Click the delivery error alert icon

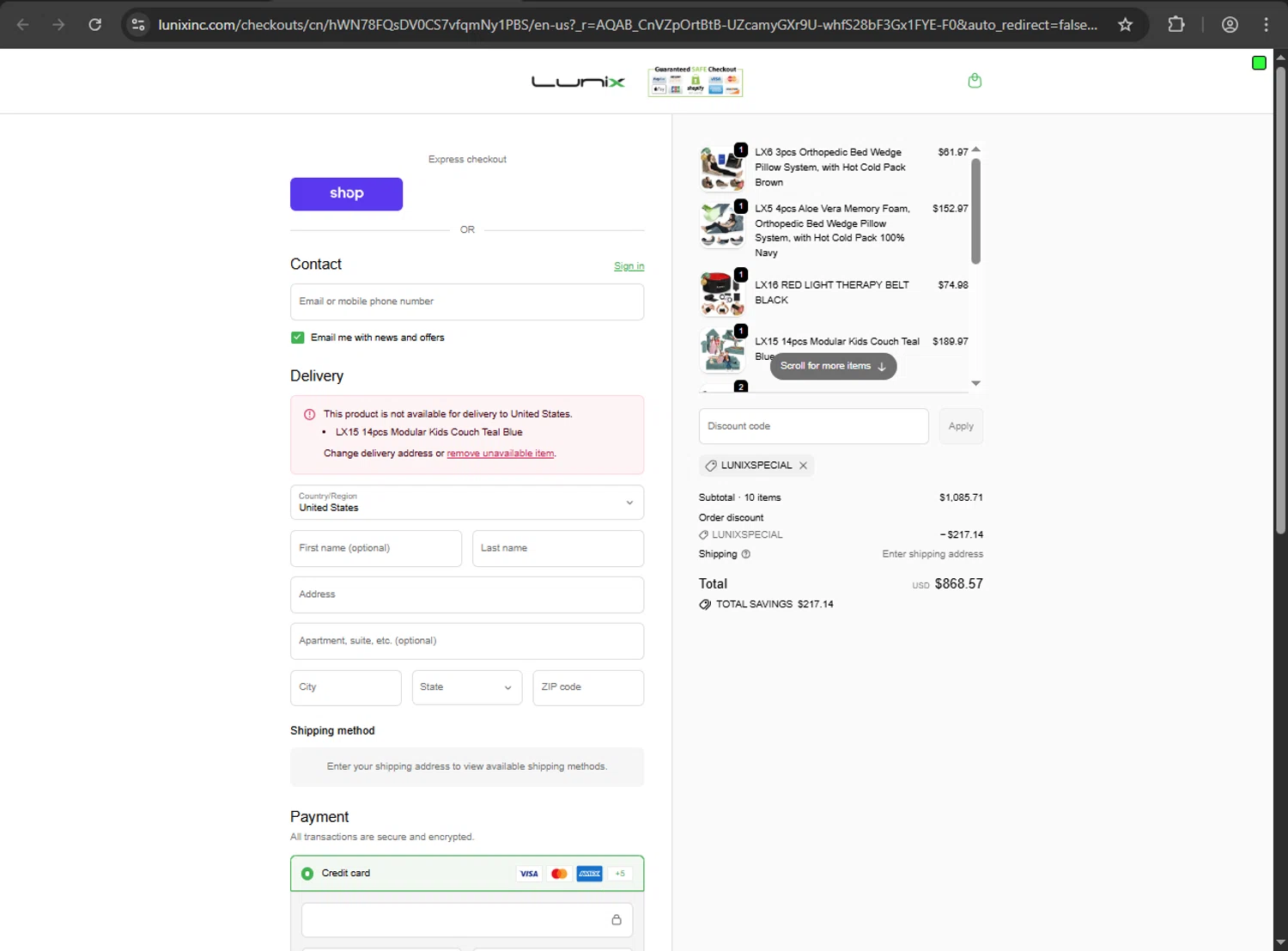(309, 414)
